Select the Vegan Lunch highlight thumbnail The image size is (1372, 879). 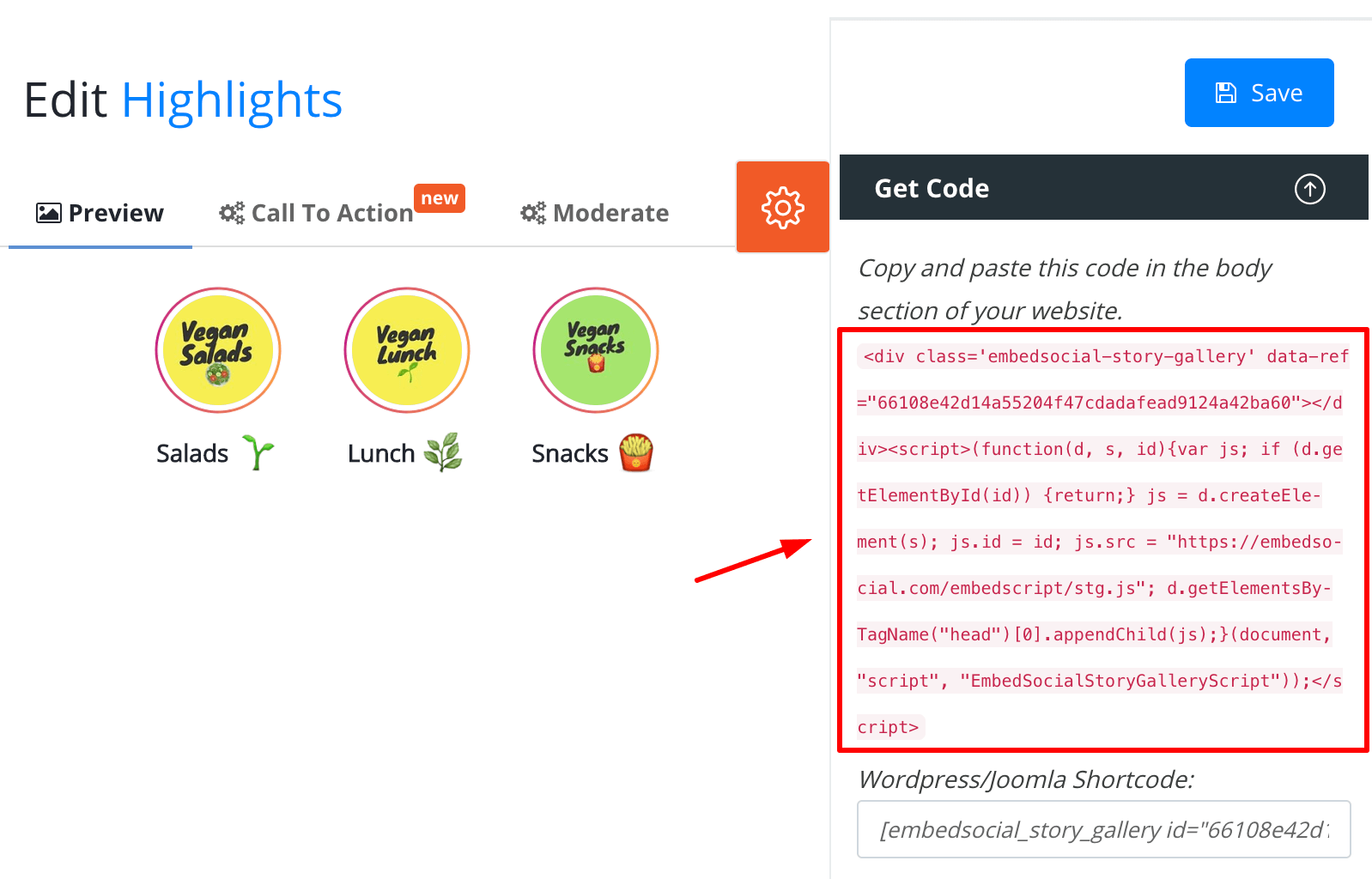(x=407, y=350)
